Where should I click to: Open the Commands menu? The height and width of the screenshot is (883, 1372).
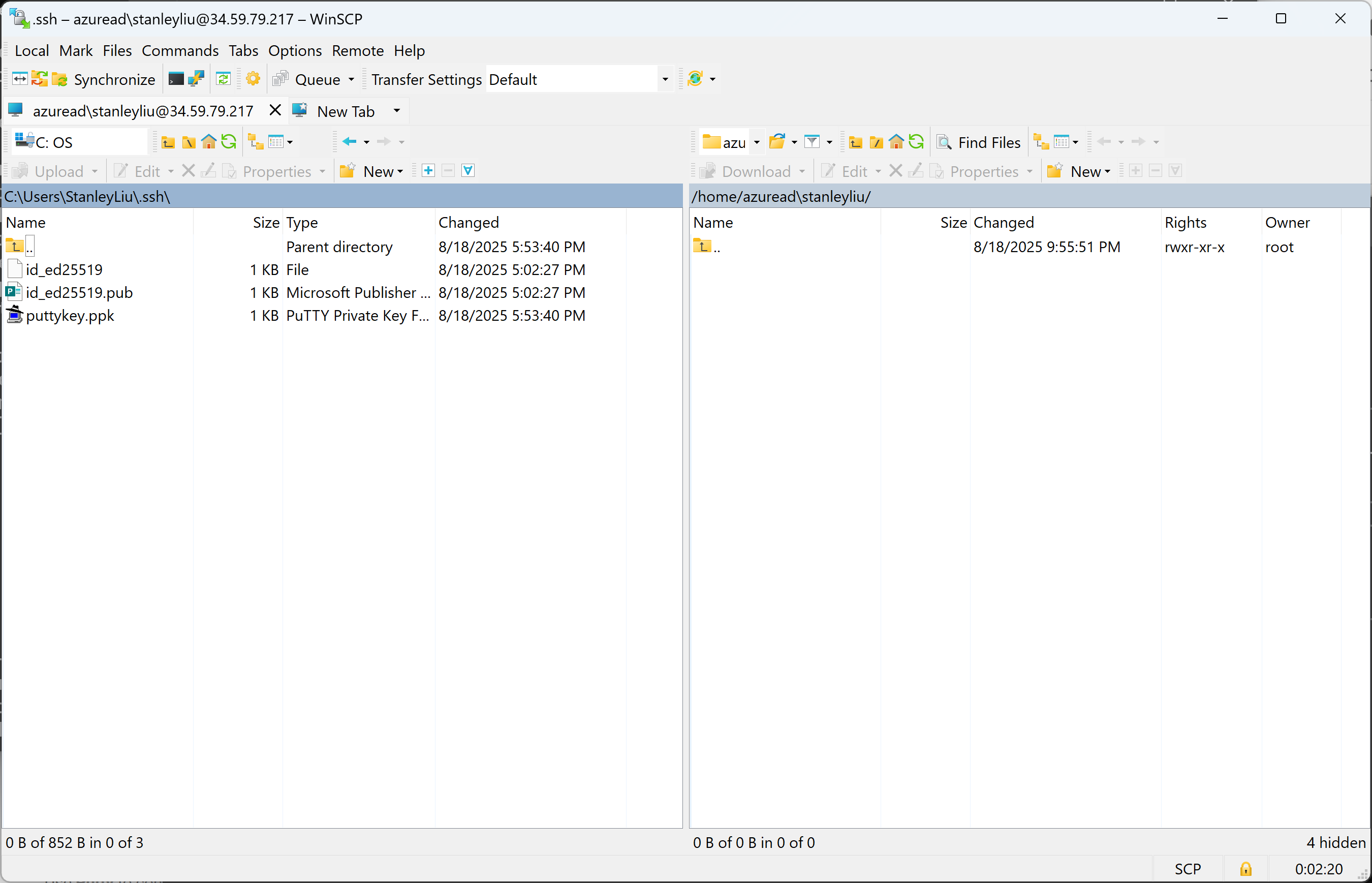point(180,50)
